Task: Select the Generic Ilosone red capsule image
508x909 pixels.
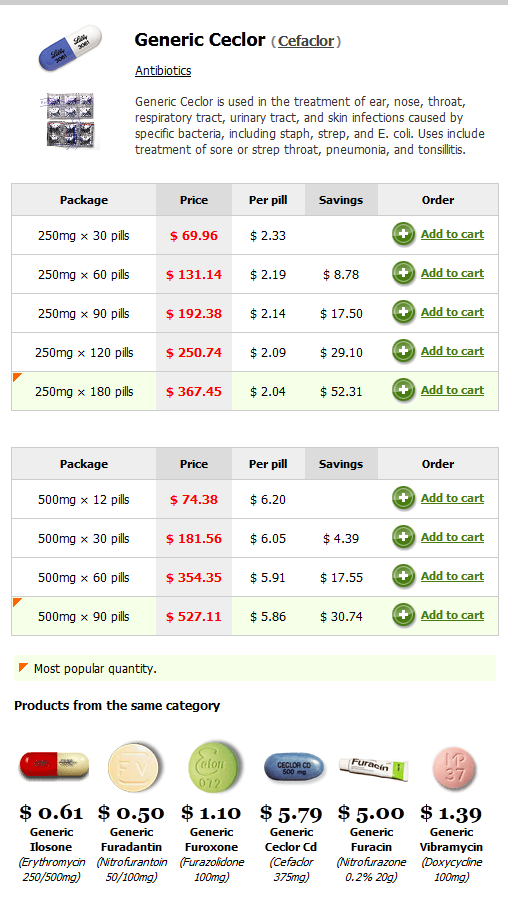Action: click(54, 766)
